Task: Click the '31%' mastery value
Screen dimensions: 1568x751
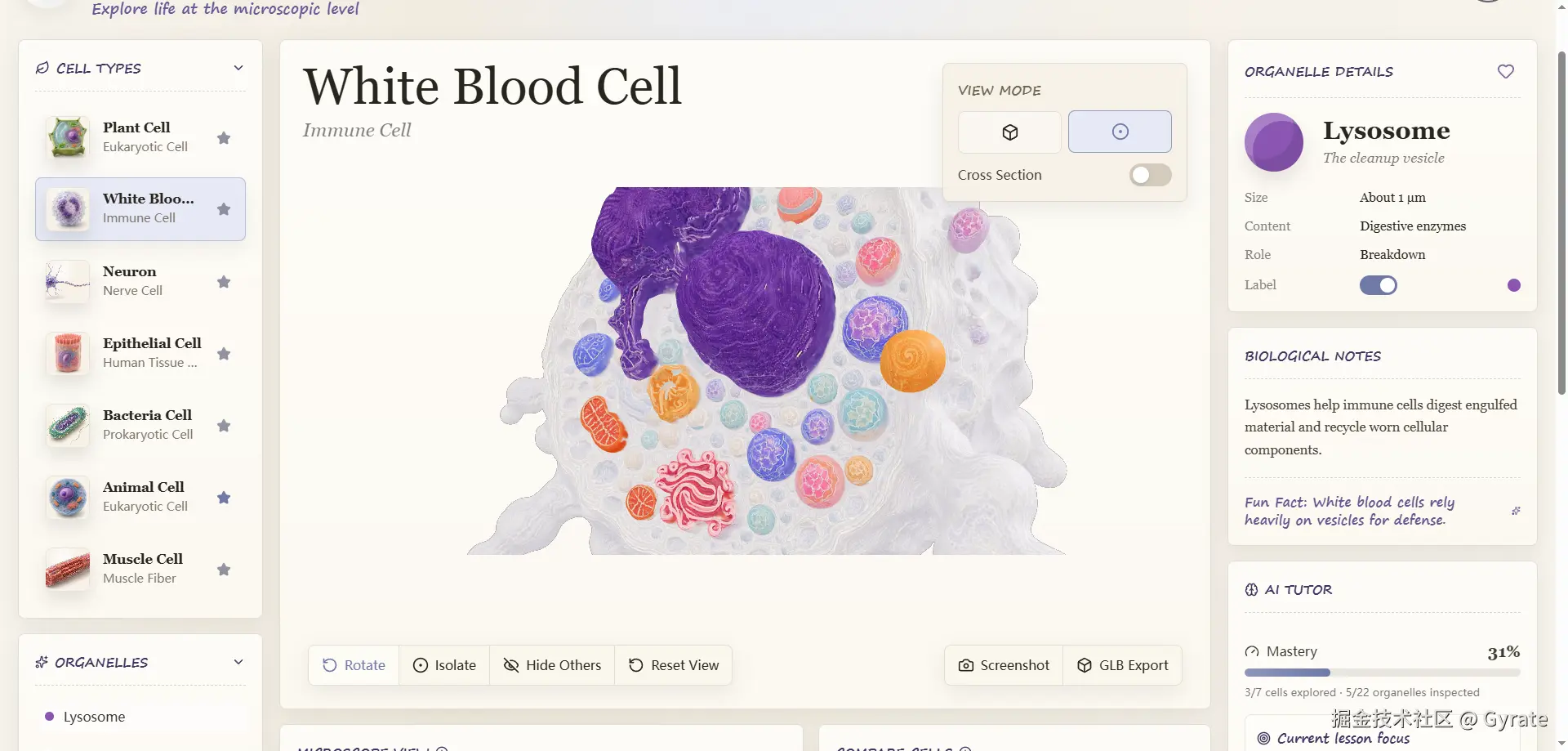Action: [1503, 652]
